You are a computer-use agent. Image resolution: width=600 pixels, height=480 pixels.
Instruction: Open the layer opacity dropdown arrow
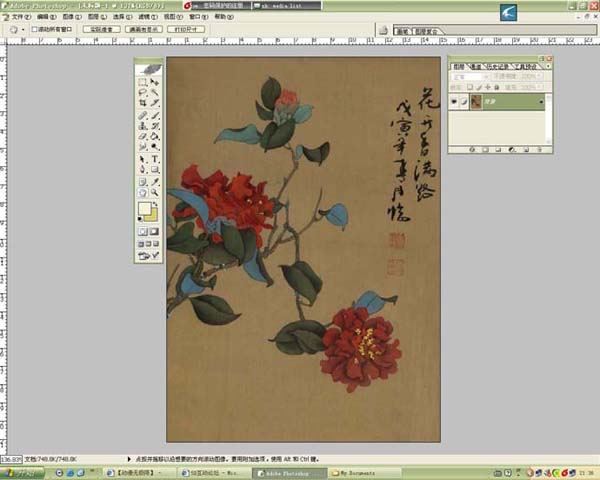539,77
